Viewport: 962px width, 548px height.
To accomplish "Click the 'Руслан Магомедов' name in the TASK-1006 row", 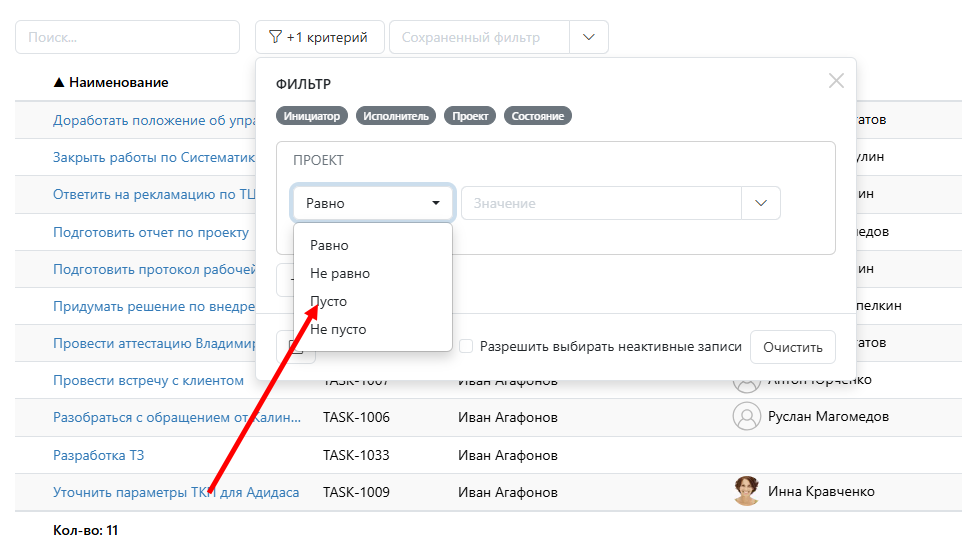I will 828,417.
